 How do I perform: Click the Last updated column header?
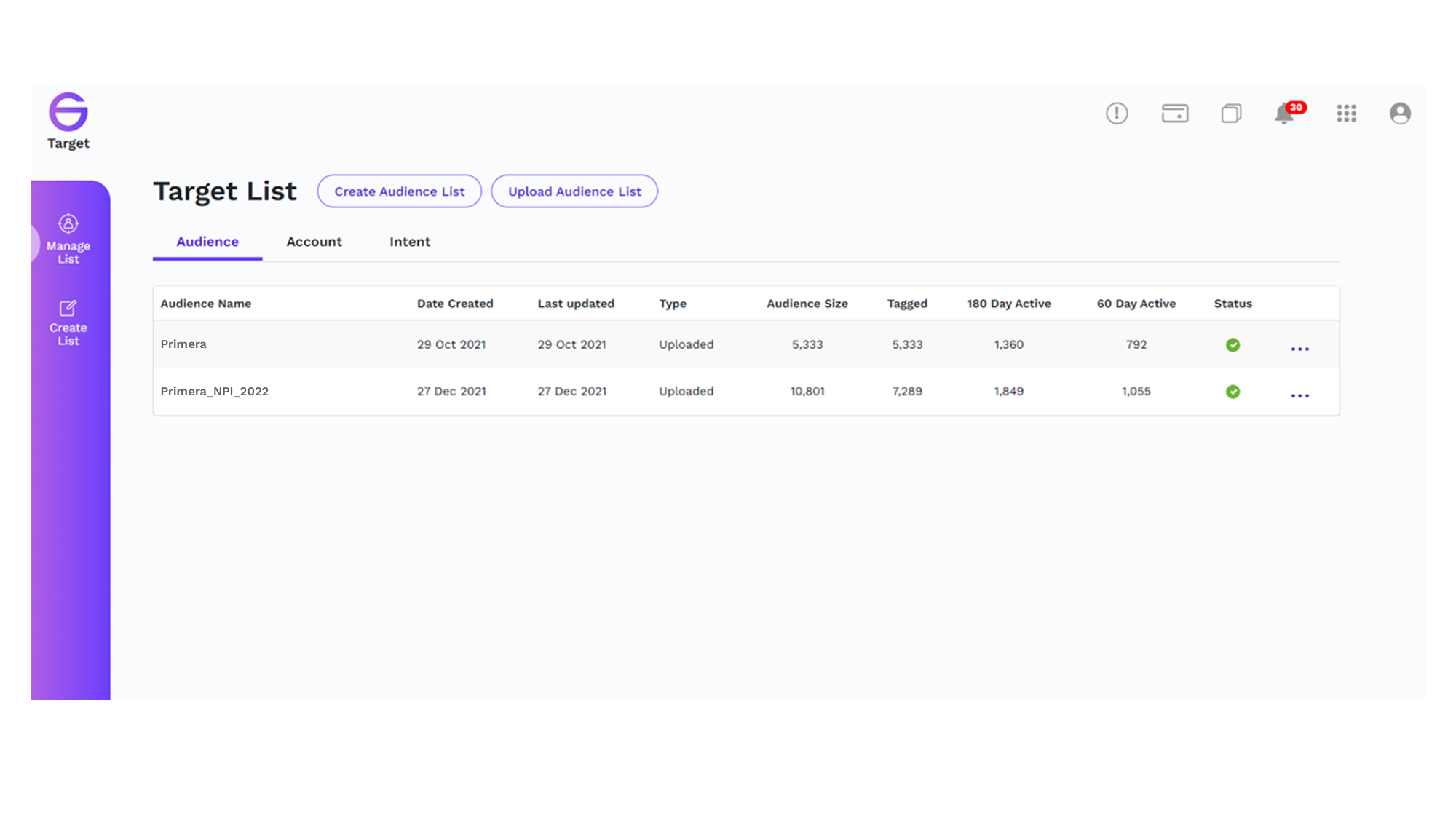[576, 304]
